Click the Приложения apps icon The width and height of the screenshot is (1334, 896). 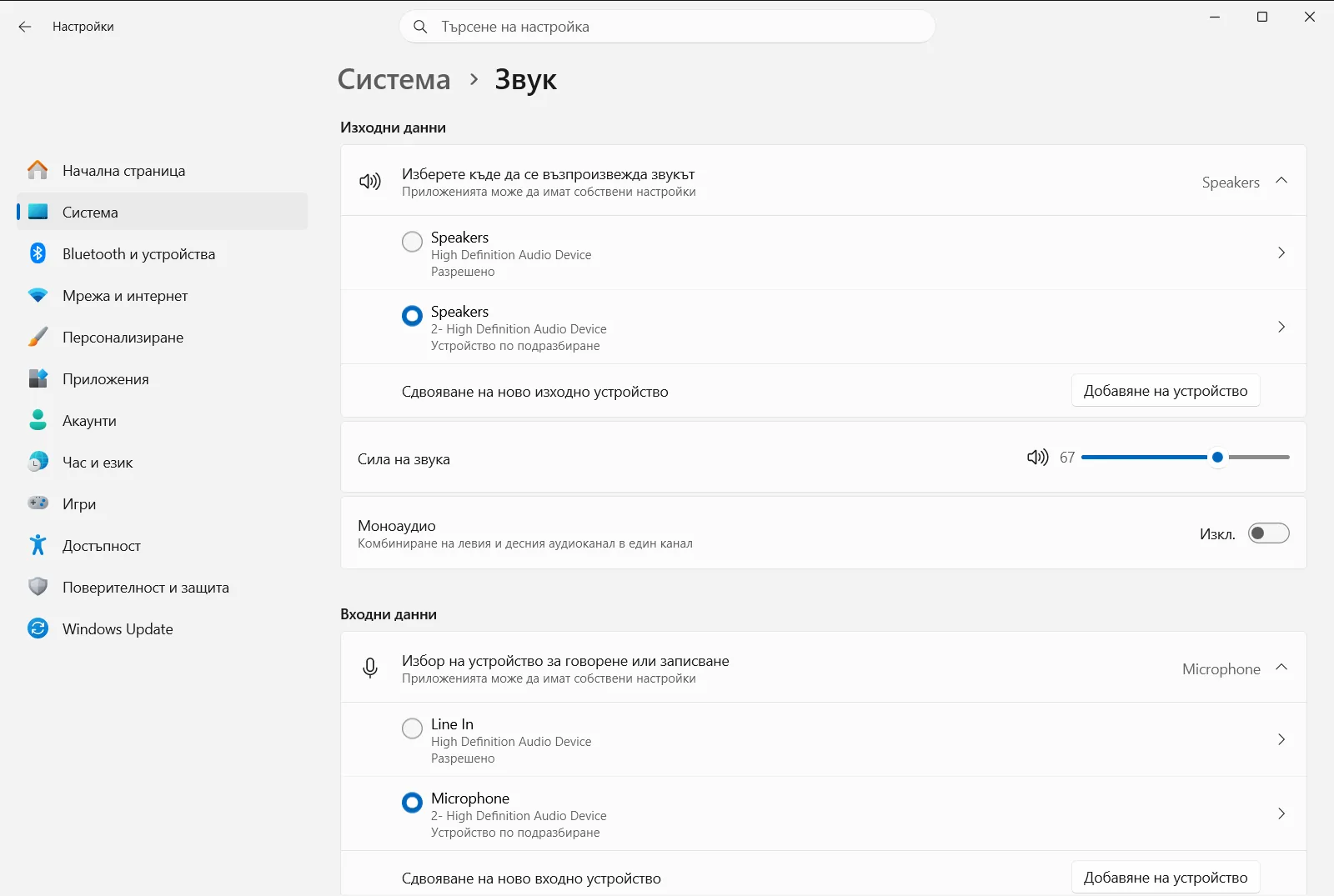coord(38,378)
